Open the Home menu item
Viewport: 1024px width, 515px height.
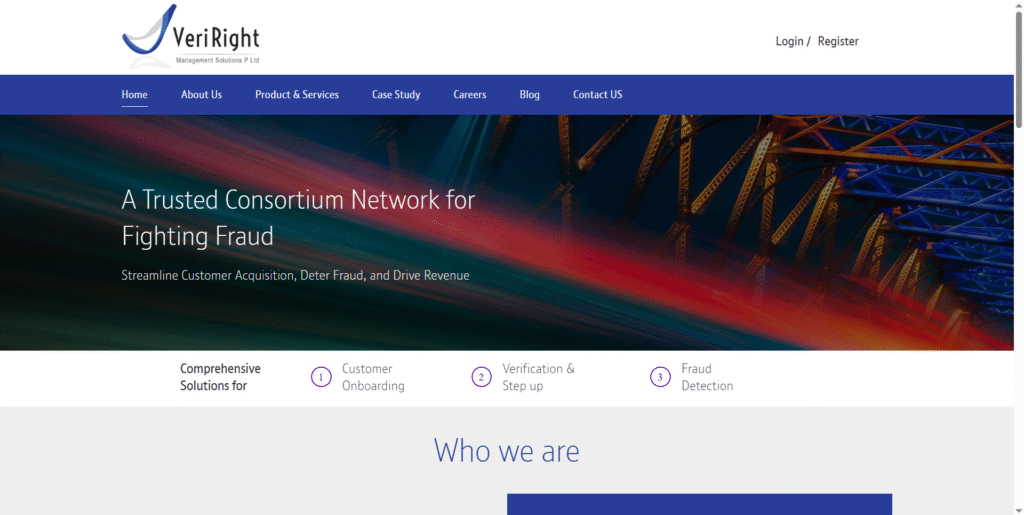[135, 95]
